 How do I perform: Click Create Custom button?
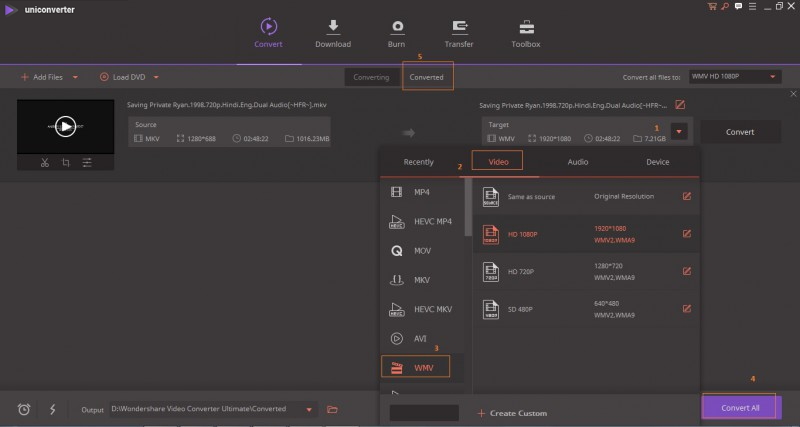pos(512,413)
